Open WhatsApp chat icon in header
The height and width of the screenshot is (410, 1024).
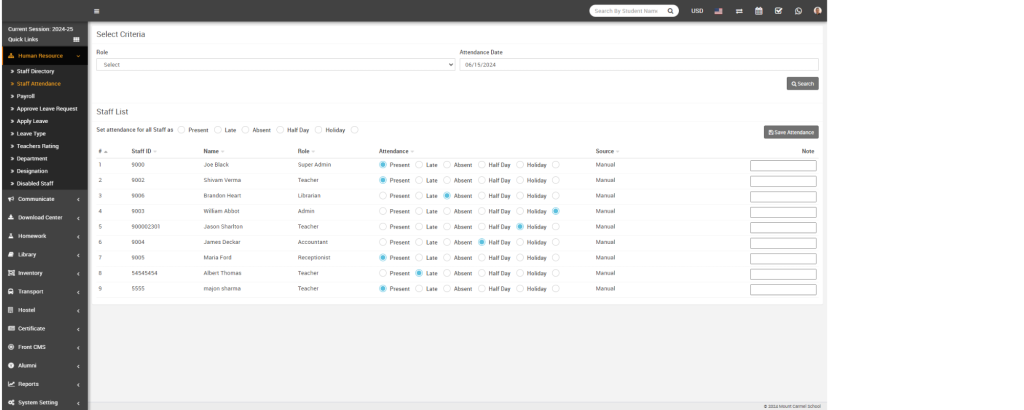798,11
